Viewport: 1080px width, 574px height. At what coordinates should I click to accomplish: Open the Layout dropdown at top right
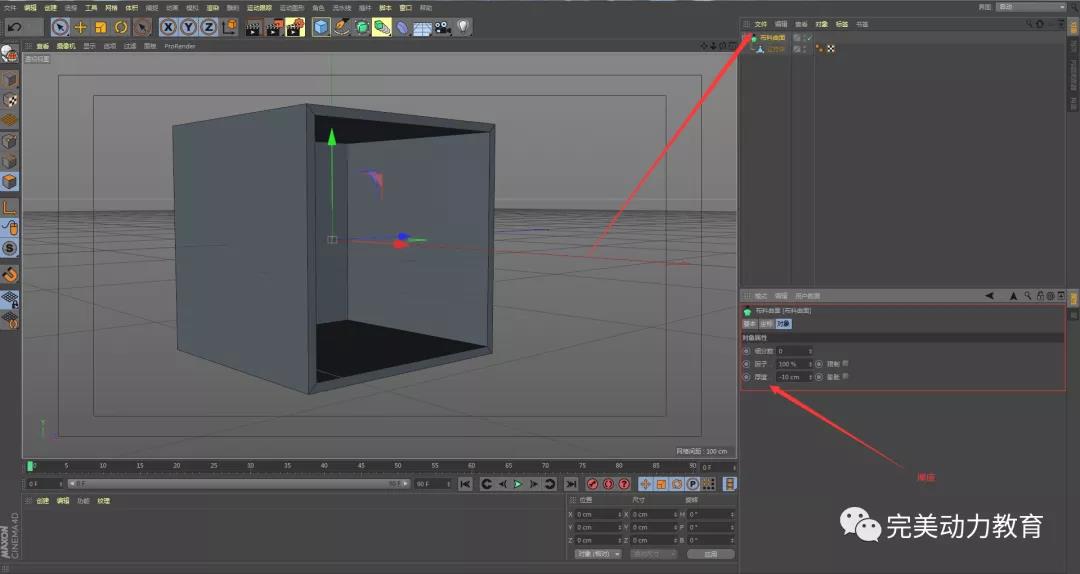tap(1030, 7)
